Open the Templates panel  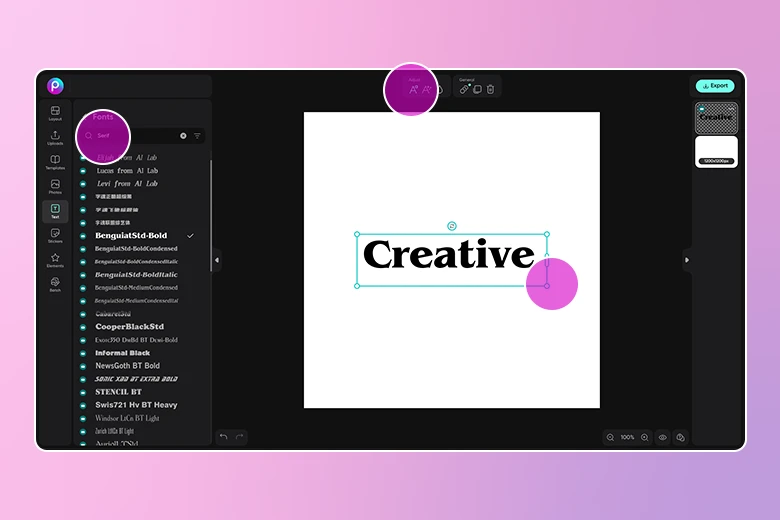click(55, 162)
